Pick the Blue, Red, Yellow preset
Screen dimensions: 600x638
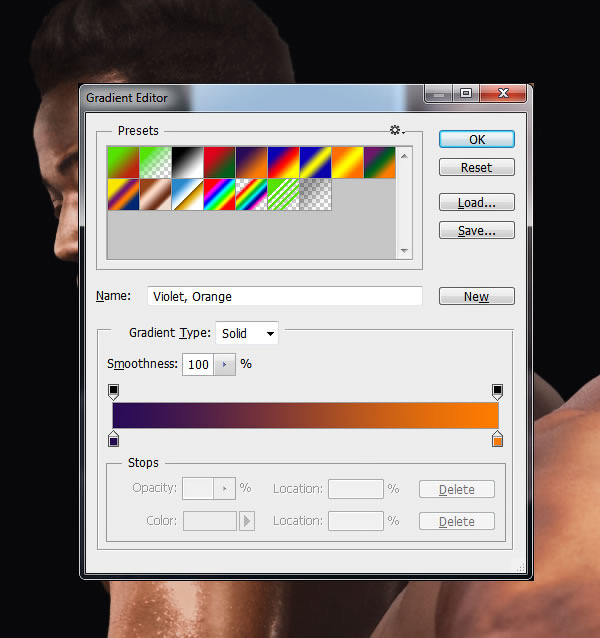[284, 163]
